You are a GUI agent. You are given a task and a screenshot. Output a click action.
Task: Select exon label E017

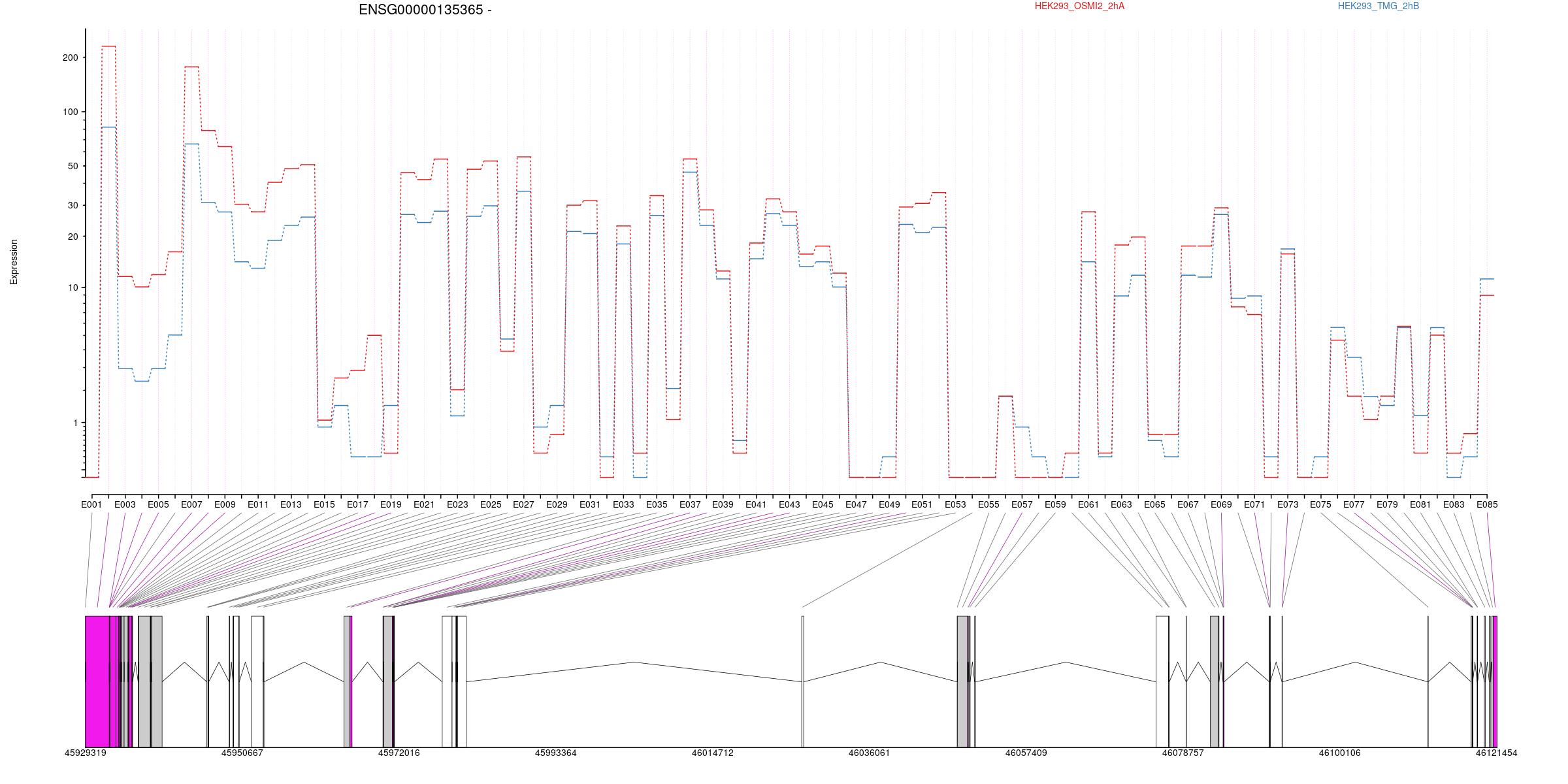(357, 504)
